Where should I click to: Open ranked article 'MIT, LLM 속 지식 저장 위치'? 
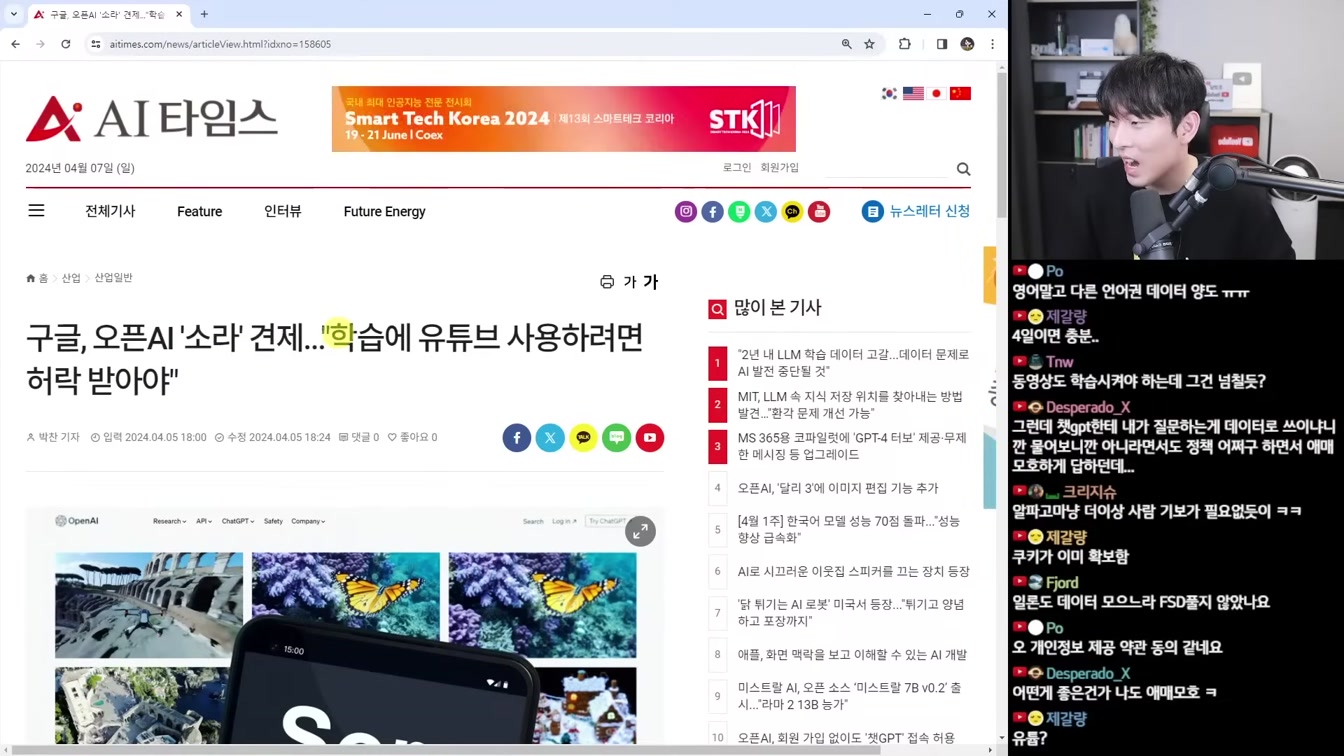tap(850, 404)
